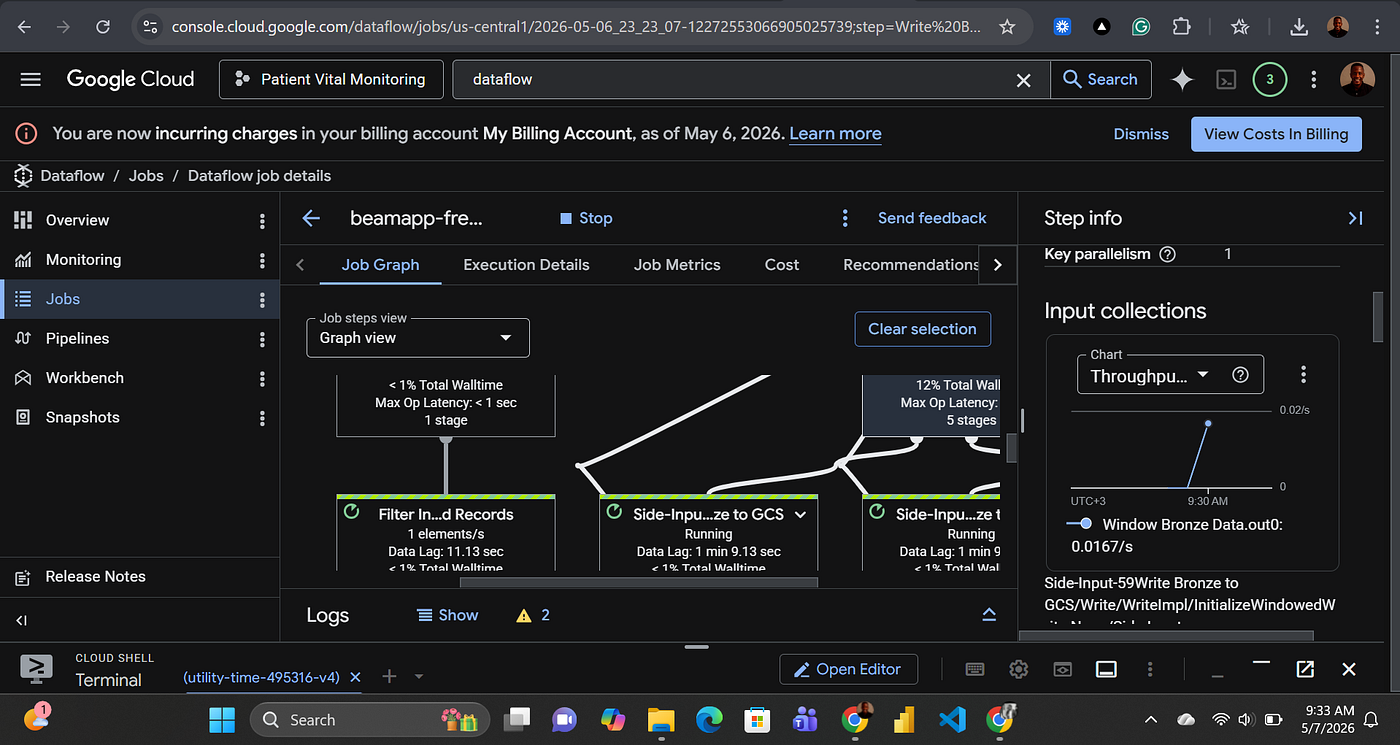Open the input collections chart options menu

(x=1303, y=375)
